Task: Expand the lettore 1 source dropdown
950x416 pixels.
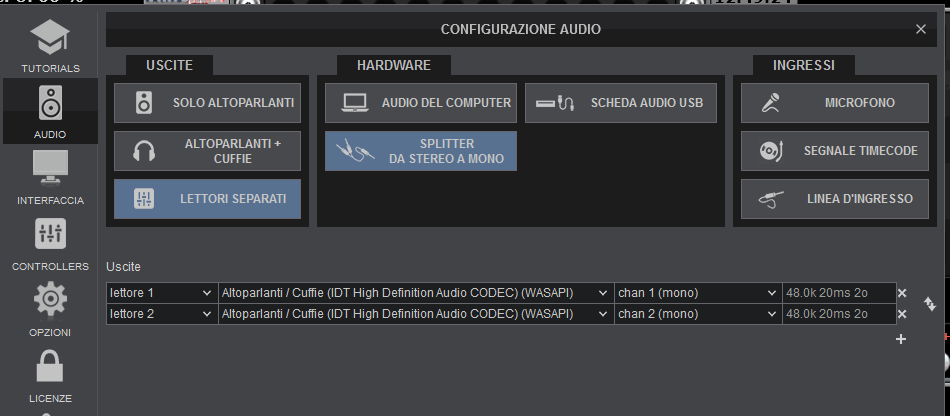Action: click(x=161, y=293)
